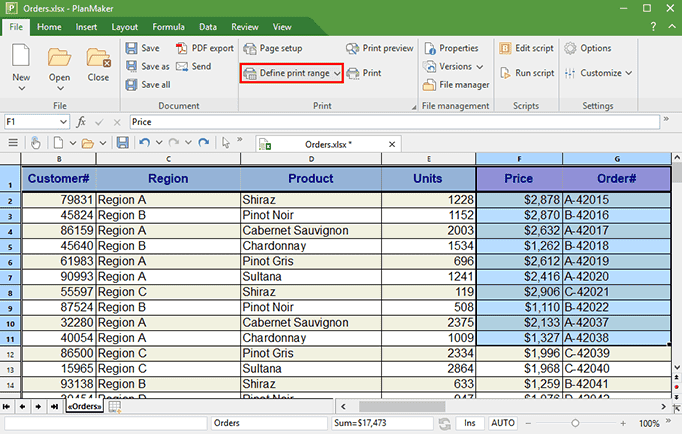682x434 pixels.
Task: Click the zoom slider in status bar
Action: (x=576, y=423)
